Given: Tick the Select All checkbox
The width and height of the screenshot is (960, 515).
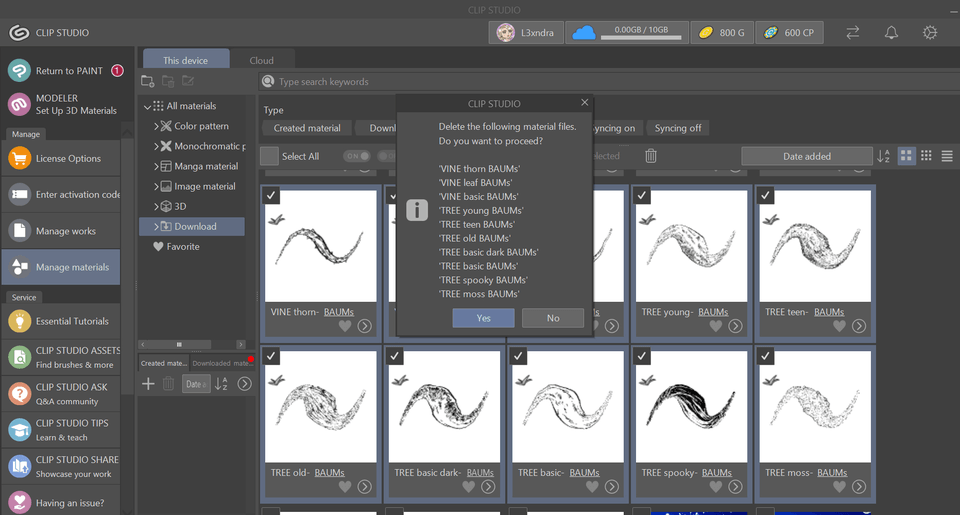Looking at the screenshot, I should coord(269,156).
